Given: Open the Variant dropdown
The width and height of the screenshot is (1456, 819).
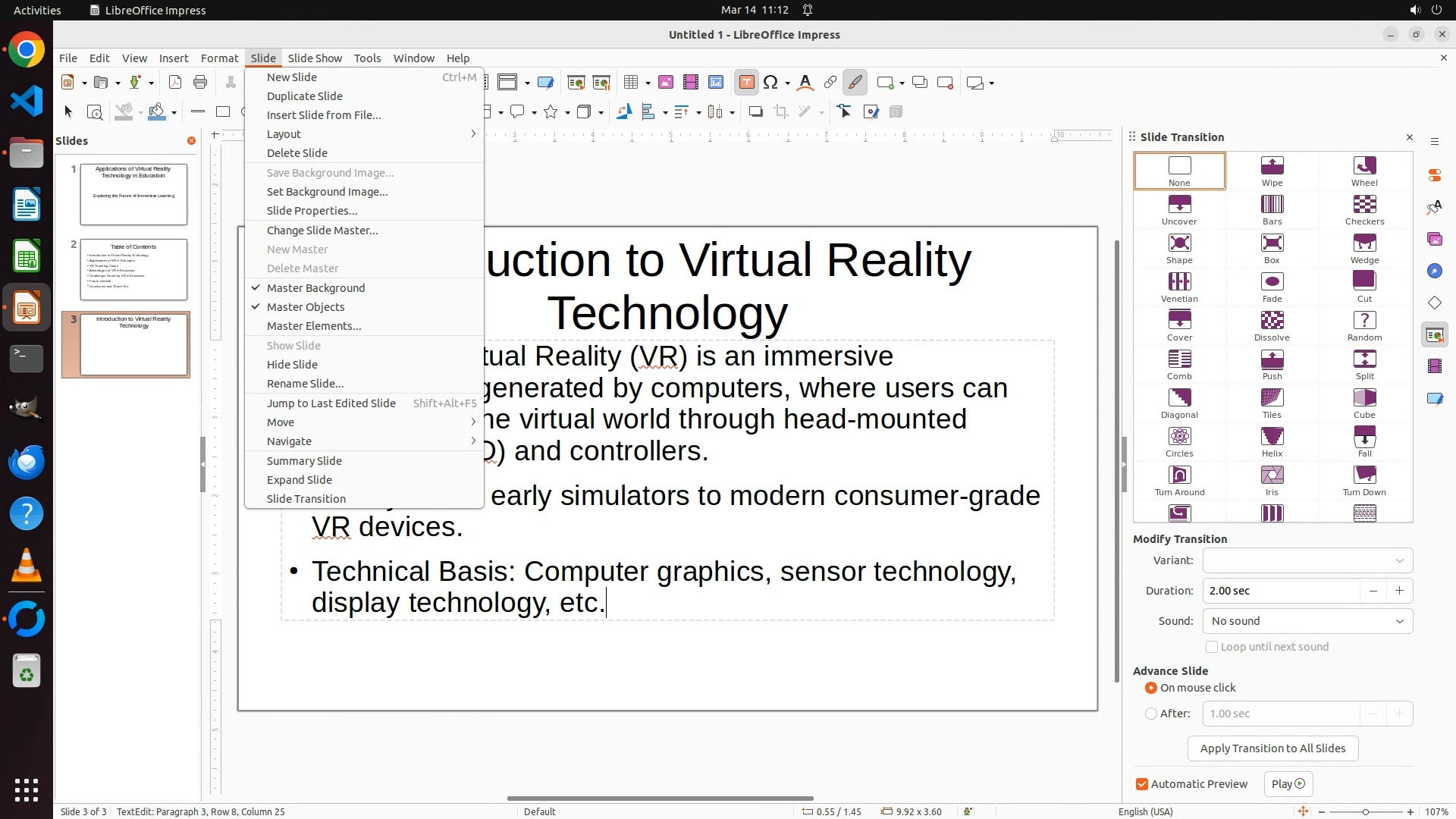Looking at the screenshot, I should (x=1307, y=560).
